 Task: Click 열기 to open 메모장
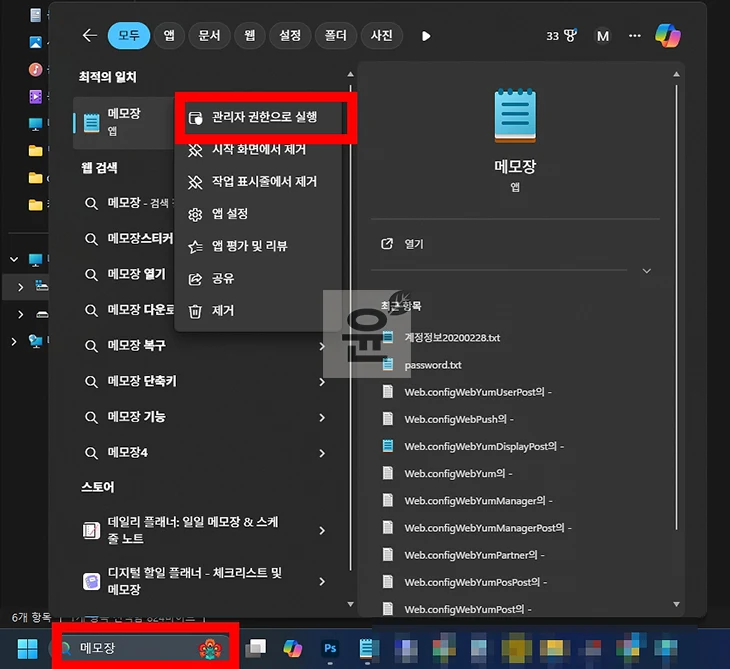(x=414, y=244)
